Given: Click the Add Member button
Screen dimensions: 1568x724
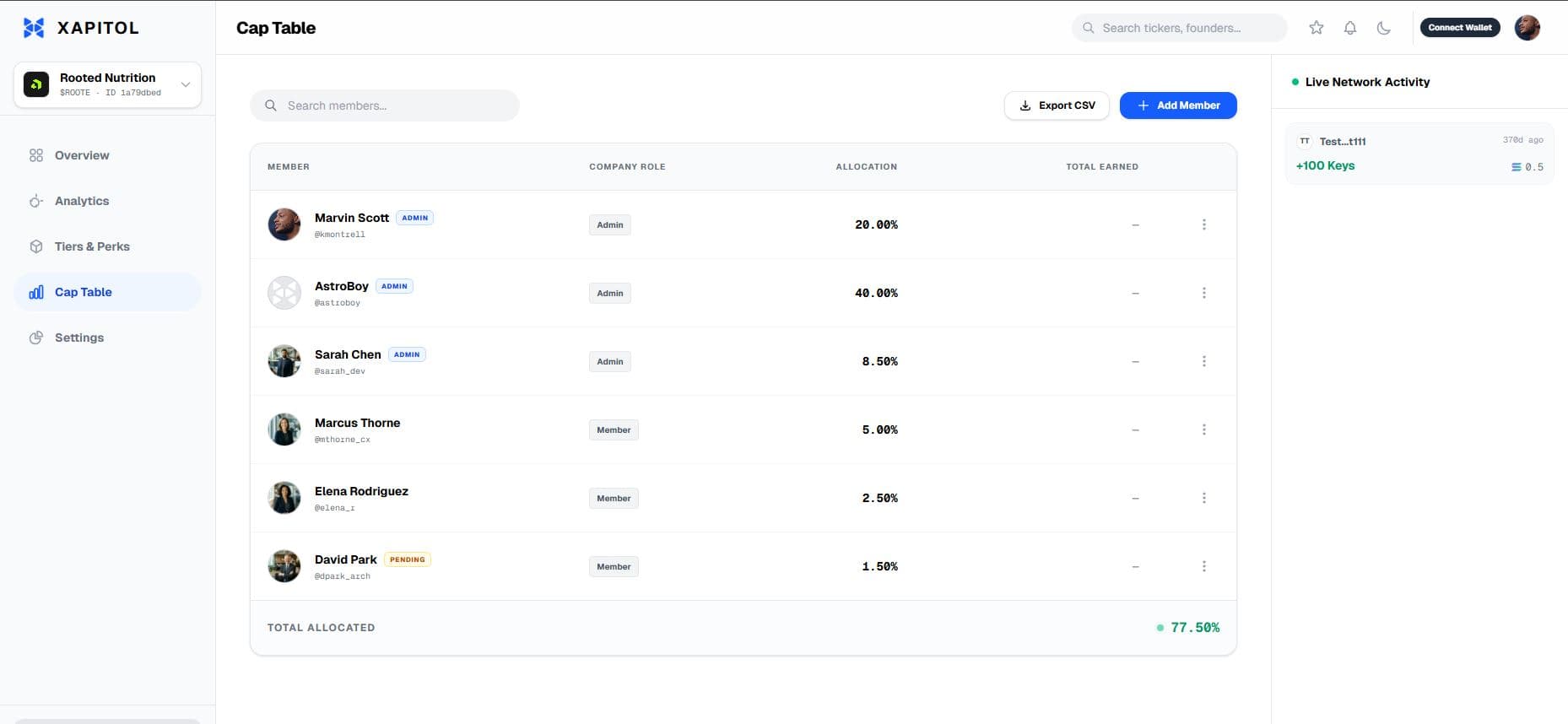Looking at the screenshot, I should 1178,105.
